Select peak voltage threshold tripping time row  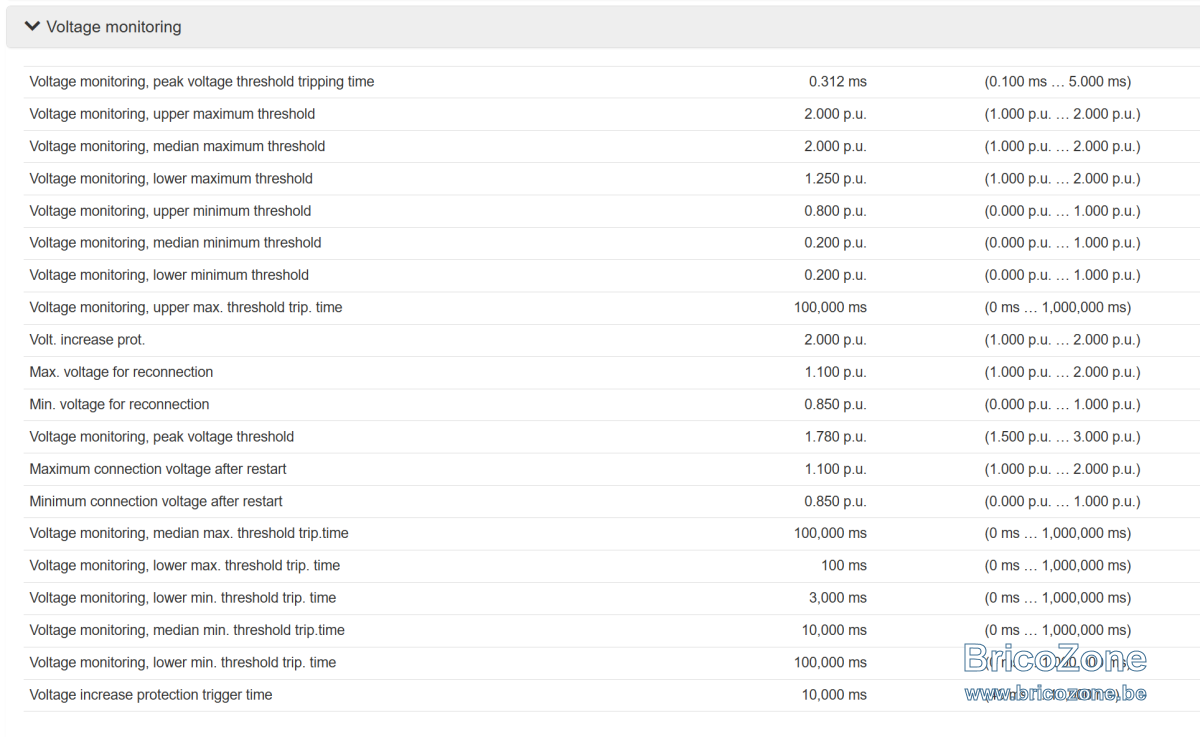[x=612, y=82]
